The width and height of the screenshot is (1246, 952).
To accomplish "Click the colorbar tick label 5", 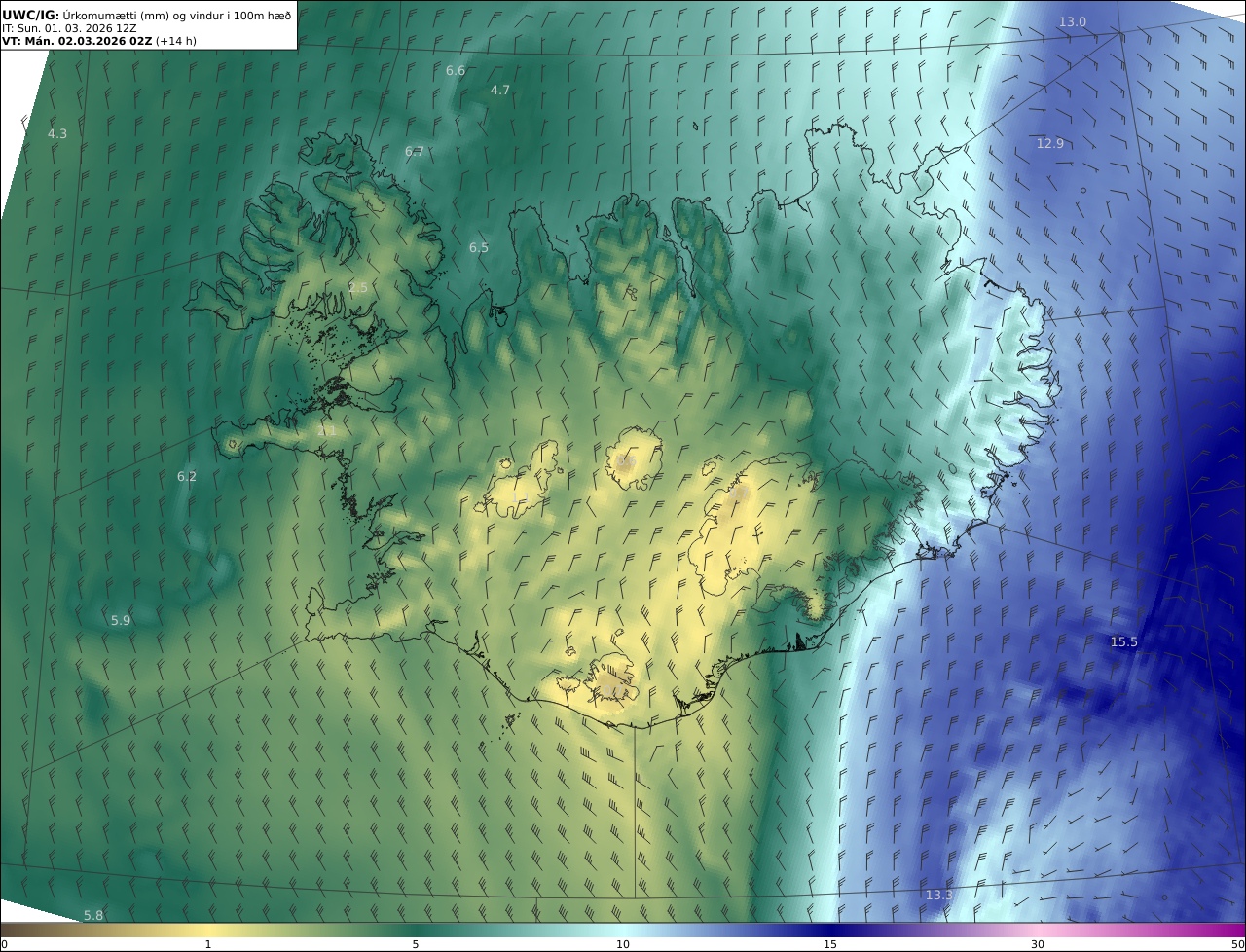I will pyautogui.click(x=416, y=944).
